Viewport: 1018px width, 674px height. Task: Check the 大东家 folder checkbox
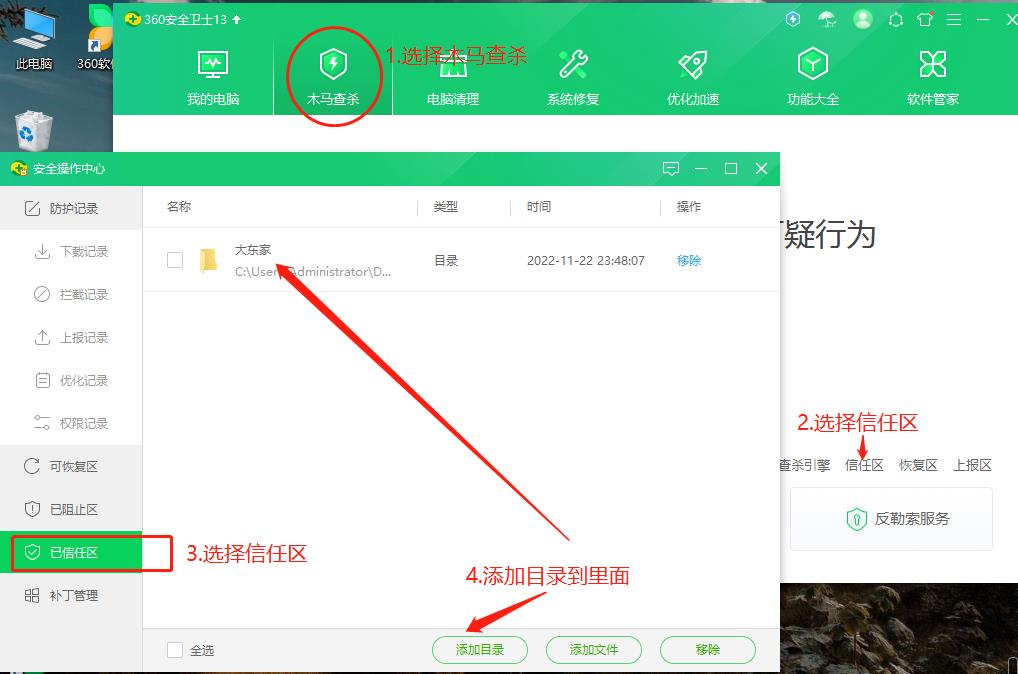pyautogui.click(x=175, y=260)
